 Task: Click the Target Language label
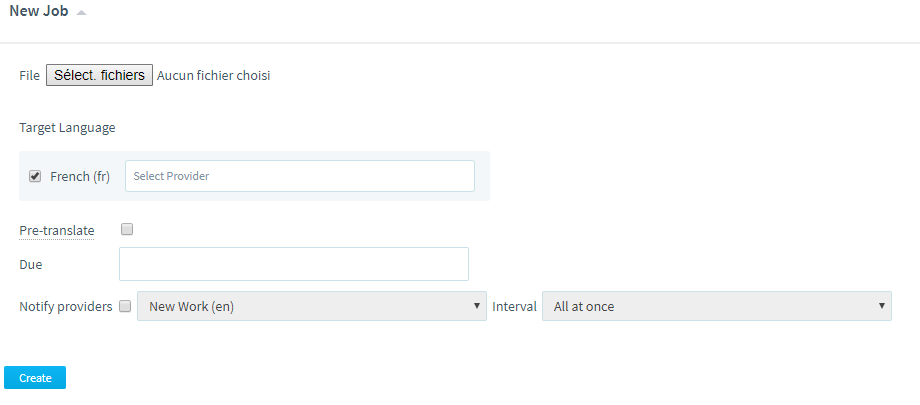[x=67, y=128]
